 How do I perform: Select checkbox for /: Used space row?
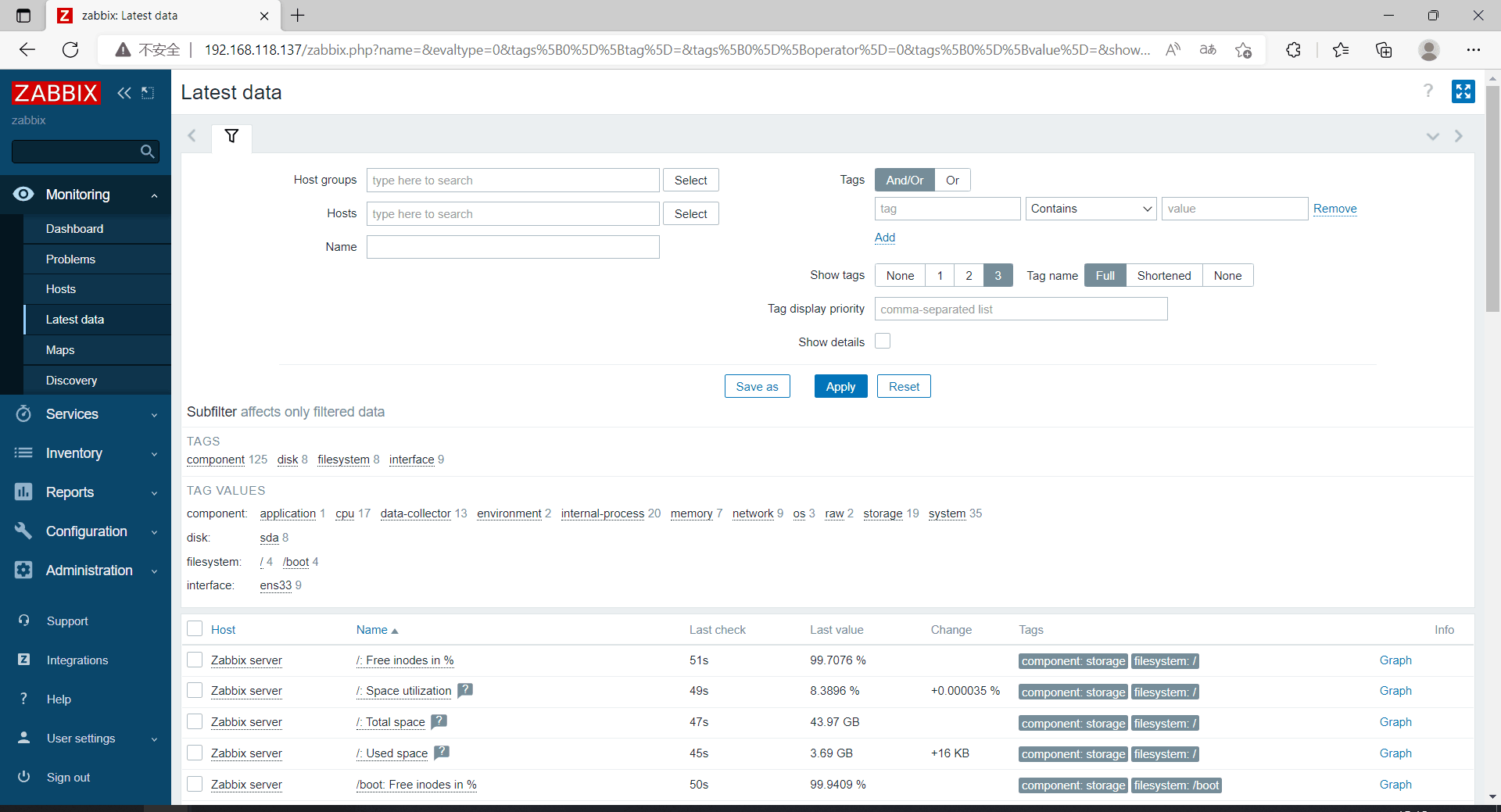click(x=195, y=753)
